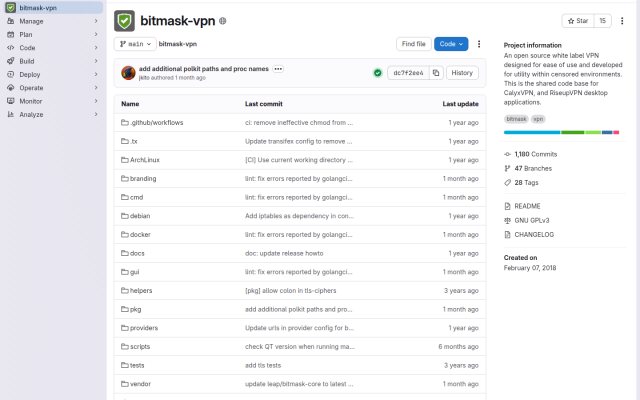
Task: Open the Code brackets icon
Action: 11,48
